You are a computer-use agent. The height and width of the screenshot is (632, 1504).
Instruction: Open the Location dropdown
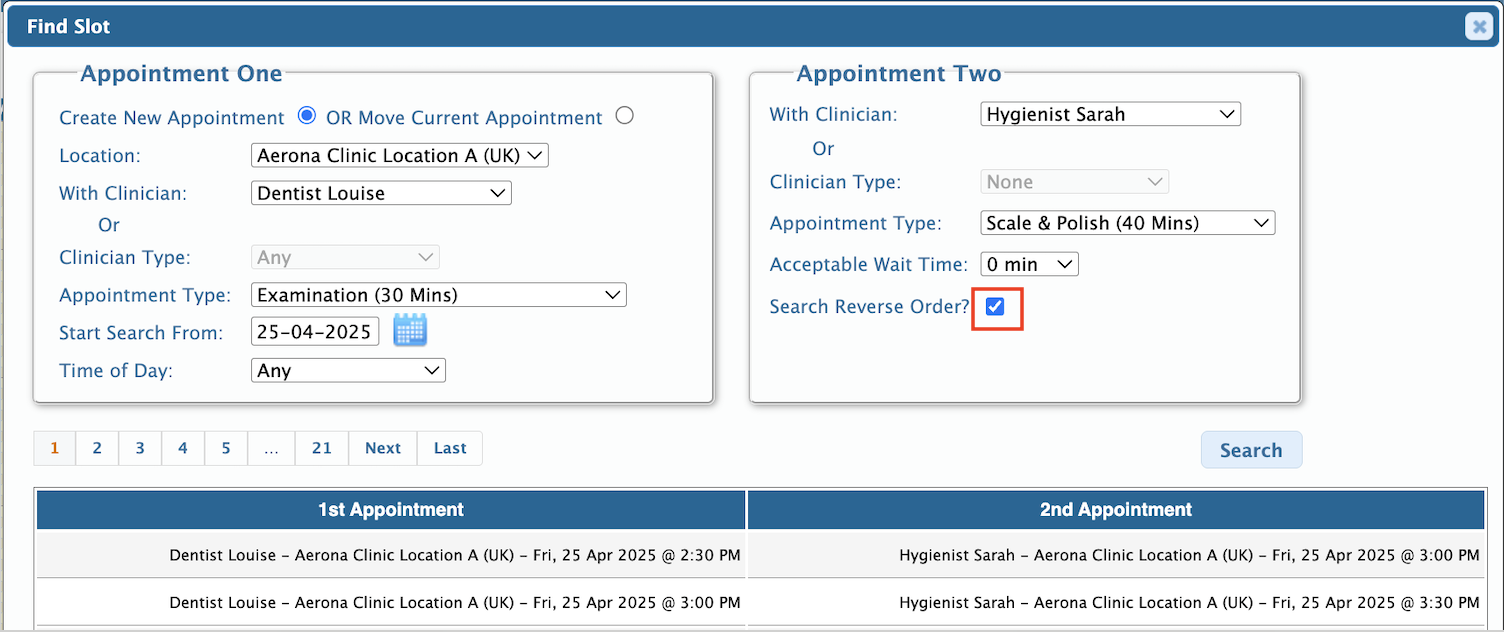400,156
